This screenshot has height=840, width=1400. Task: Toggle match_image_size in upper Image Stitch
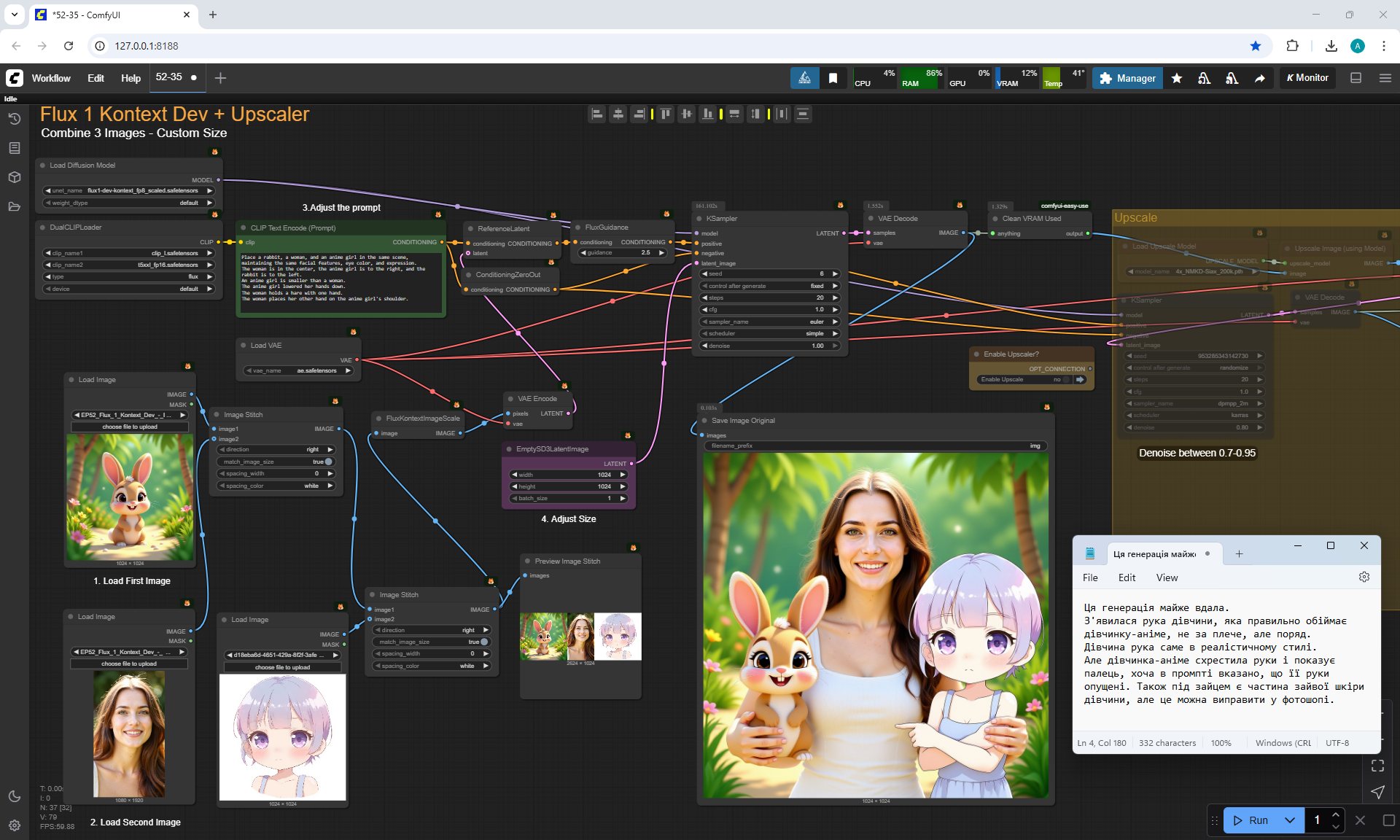[328, 462]
